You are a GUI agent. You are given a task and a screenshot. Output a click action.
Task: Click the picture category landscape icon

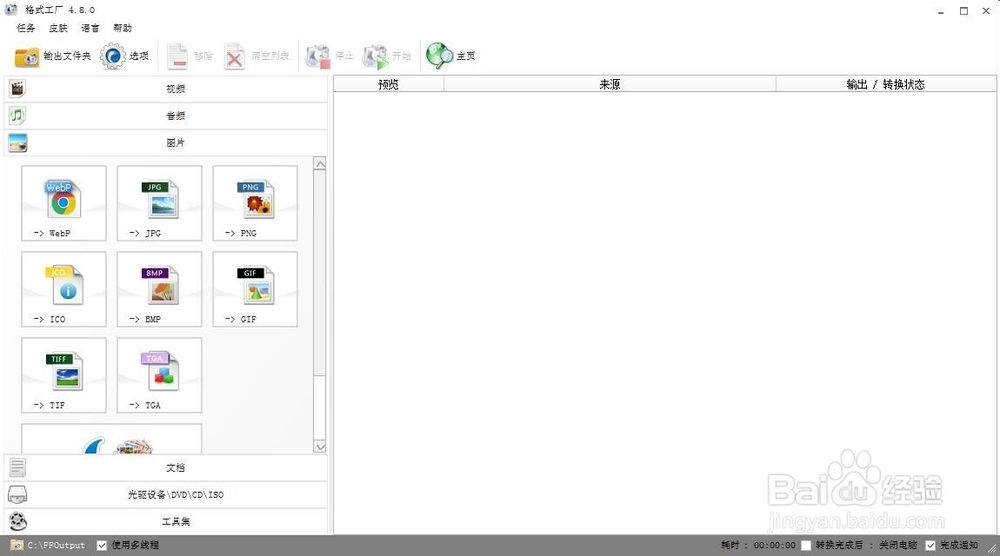(17, 143)
